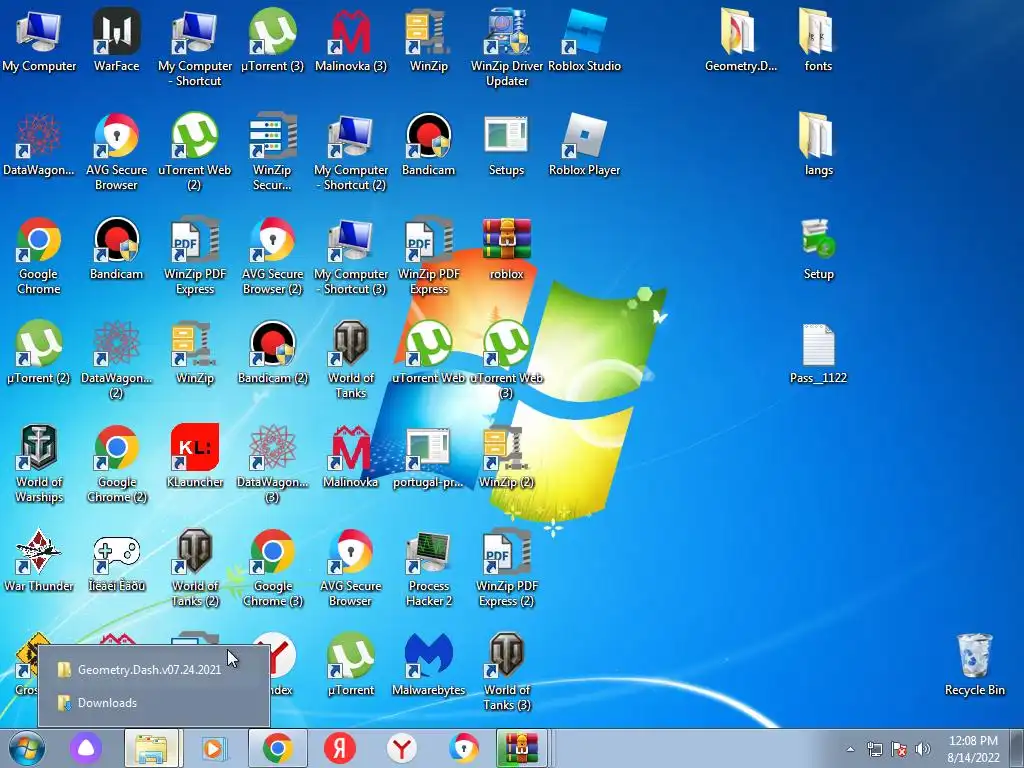Click the purple Alice assistant taskbar icon

86,748
